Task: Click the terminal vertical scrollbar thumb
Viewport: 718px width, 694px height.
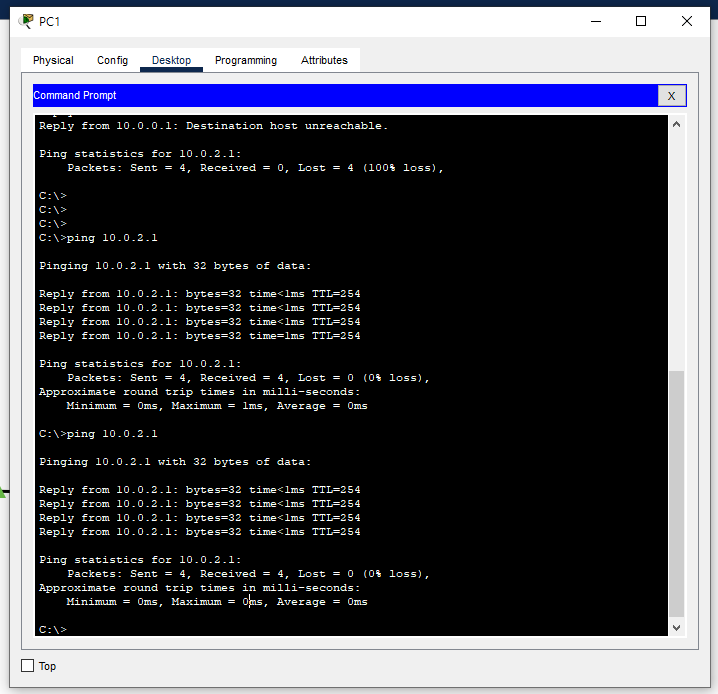Action: 676,493
